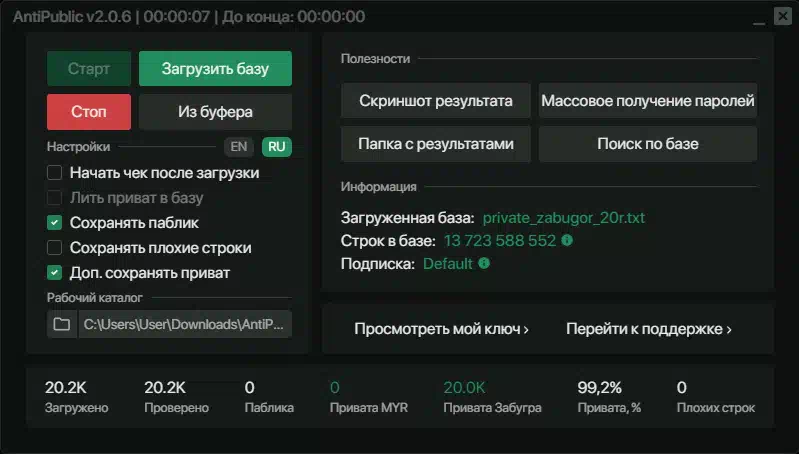Screen dimensions: 799x454
Task: Close the AntiPublic window
Action: pos(783,16)
